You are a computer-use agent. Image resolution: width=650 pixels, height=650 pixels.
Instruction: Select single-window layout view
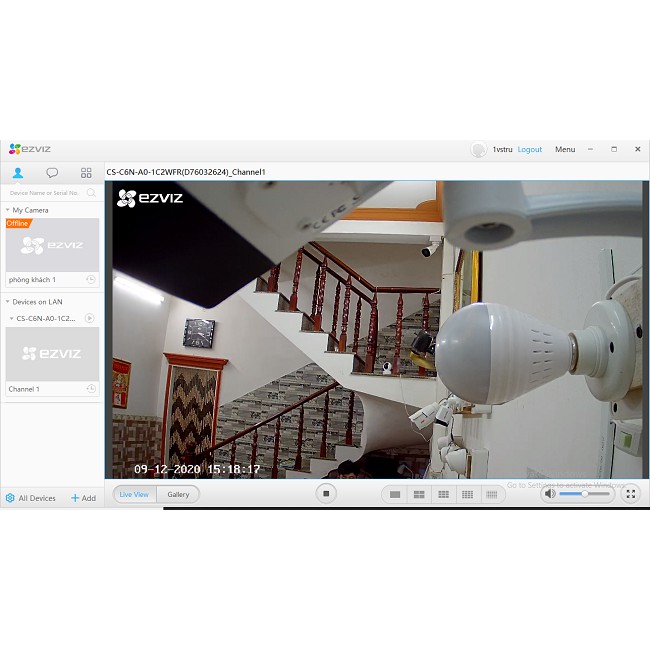[x=395, y=494]
